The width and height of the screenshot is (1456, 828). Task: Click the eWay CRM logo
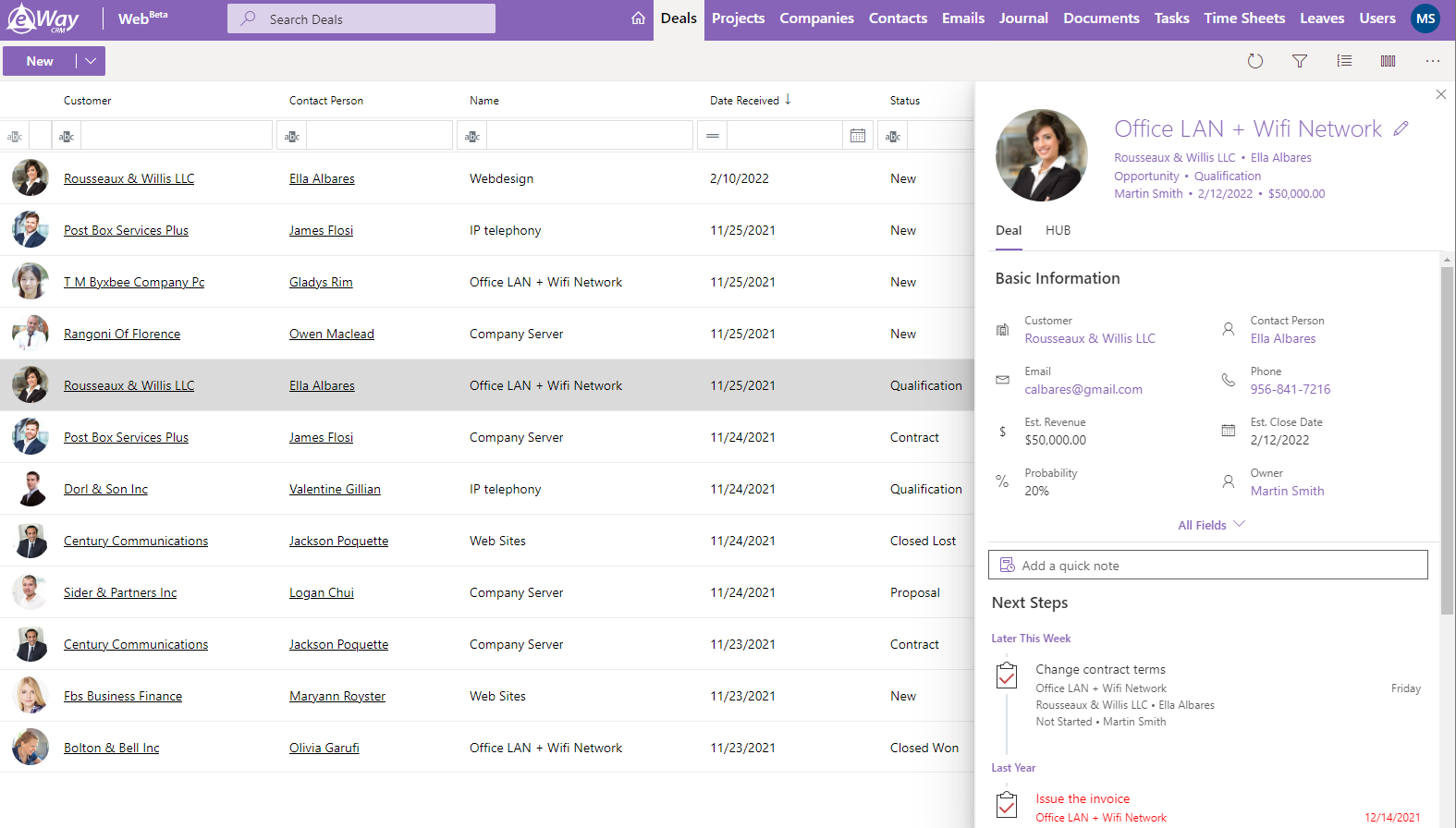43,18
